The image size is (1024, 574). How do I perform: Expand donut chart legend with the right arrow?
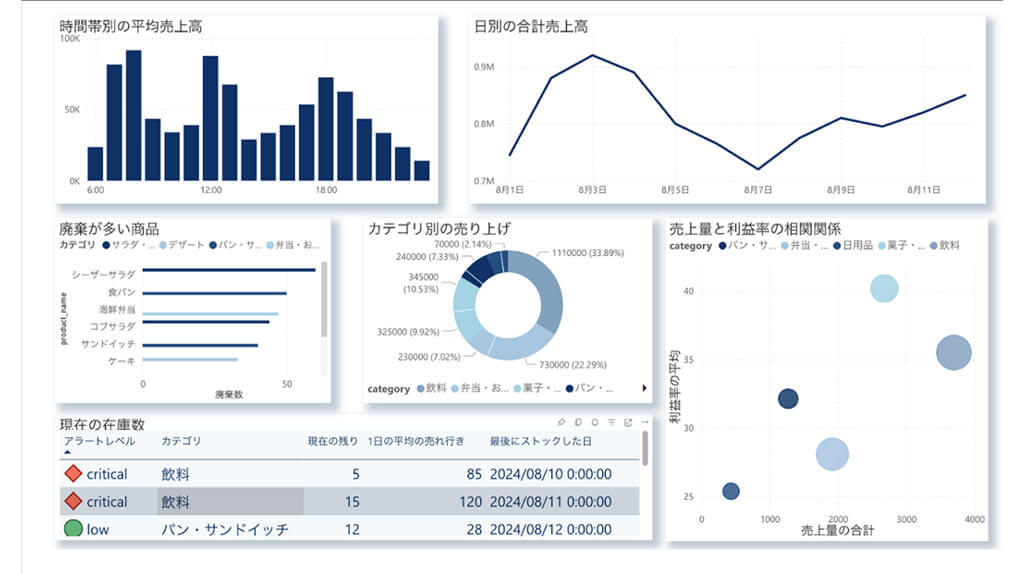click(644, 388)
